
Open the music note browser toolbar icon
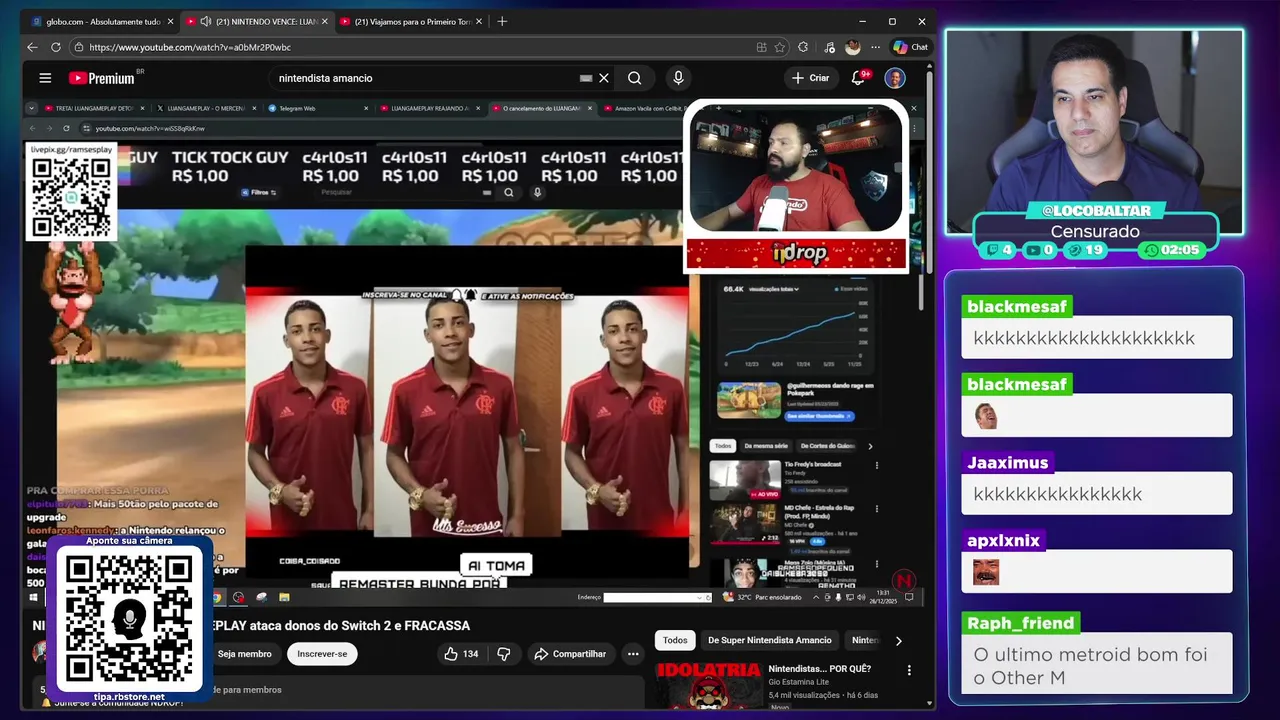click(829, 47)
